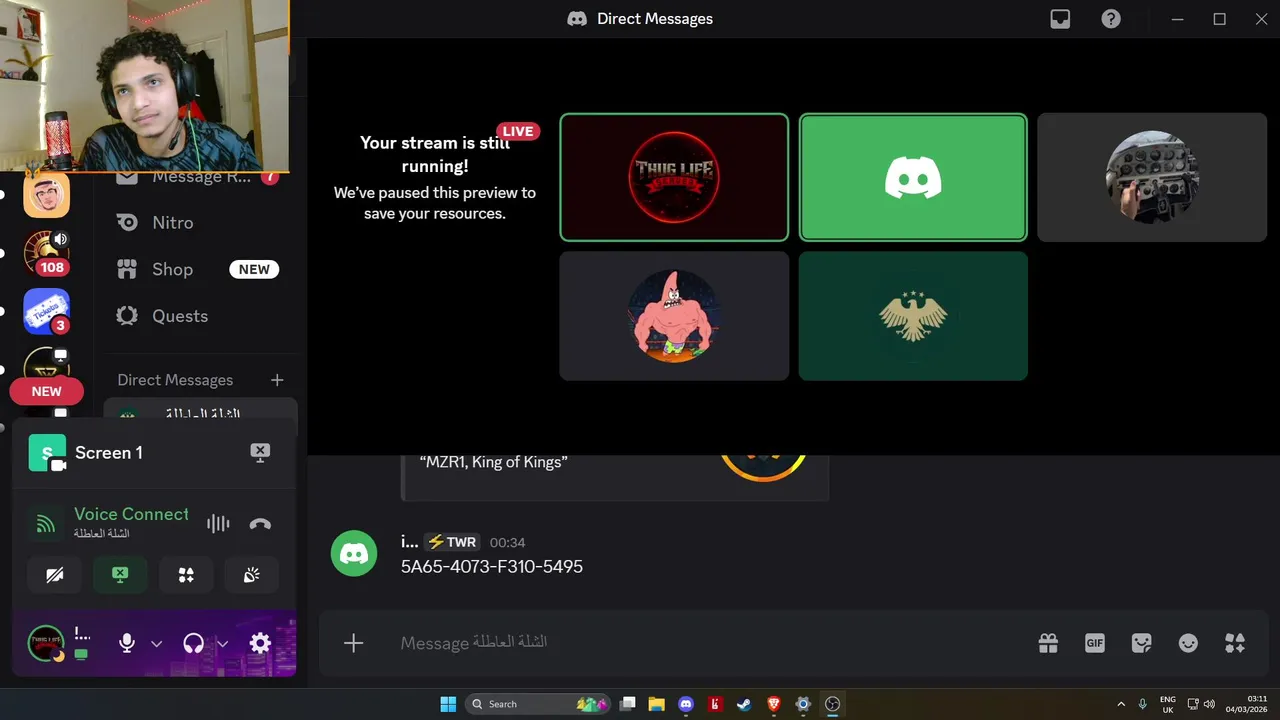Select the server with 108 badge
This screenshot has width=1280, height=720.
click(46, 253)
